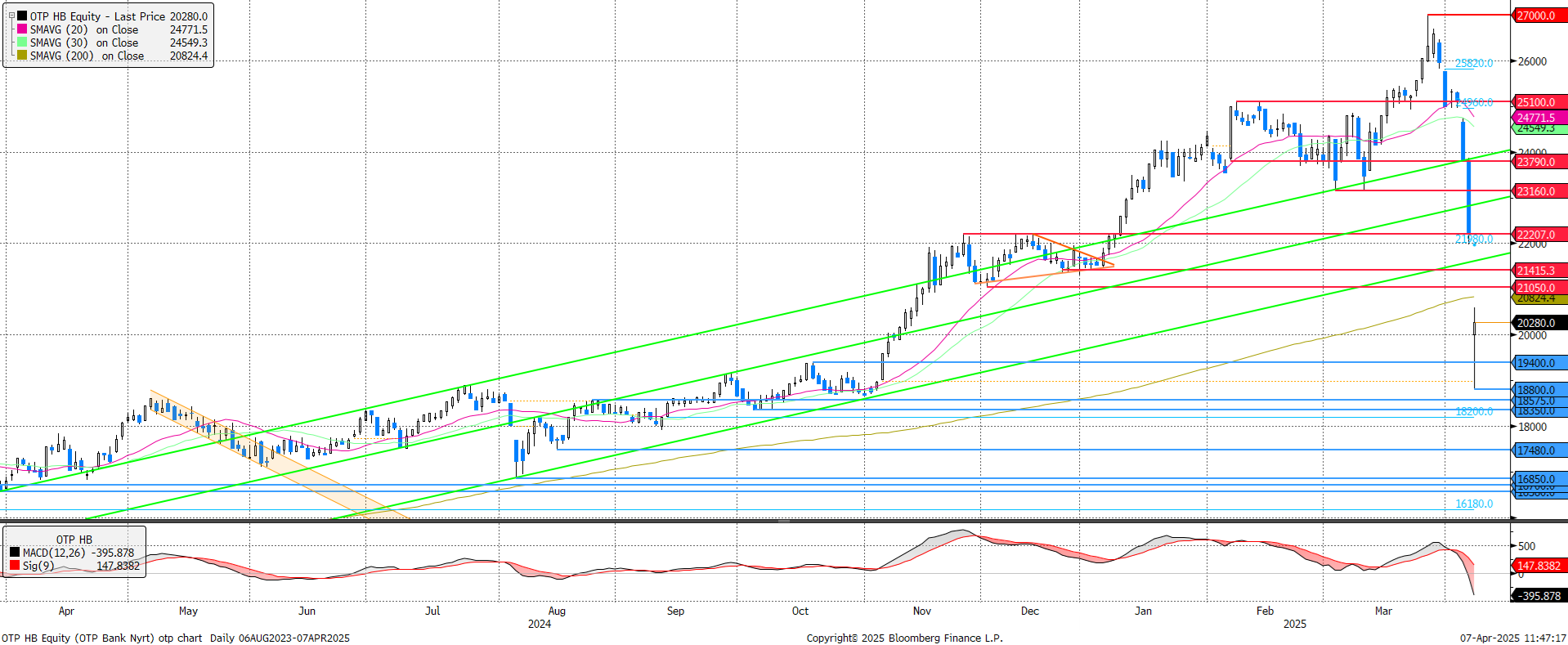Click the Jan label on time axis

pos(1143,611)
